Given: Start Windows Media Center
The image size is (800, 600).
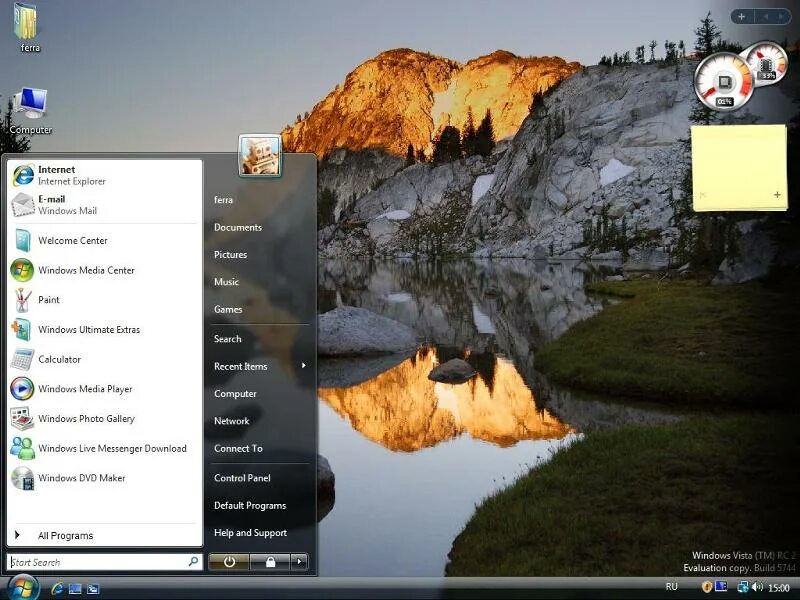Looking at the screenshot, I should point(105,270).
